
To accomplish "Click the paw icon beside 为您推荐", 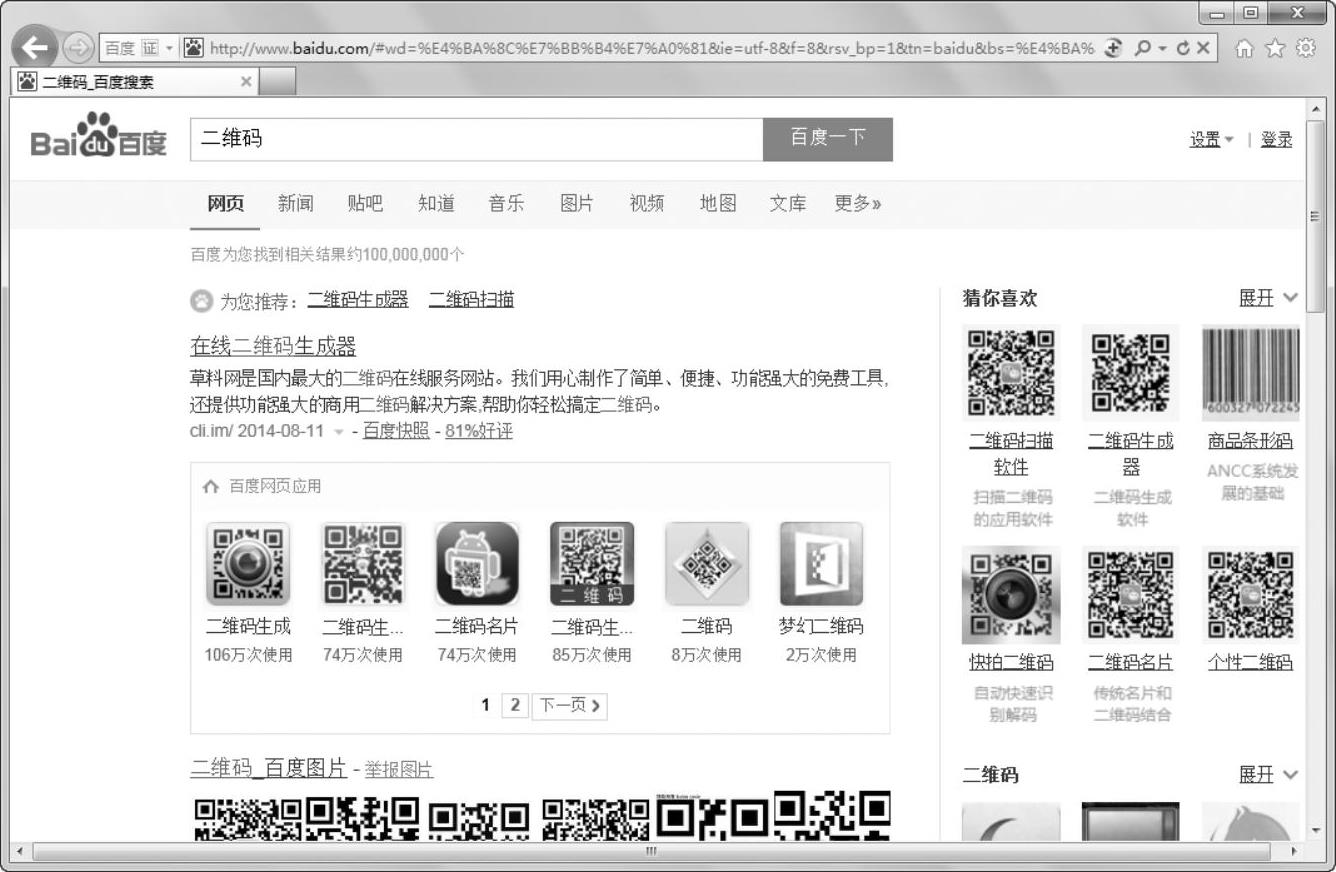I will click(201, 300).
